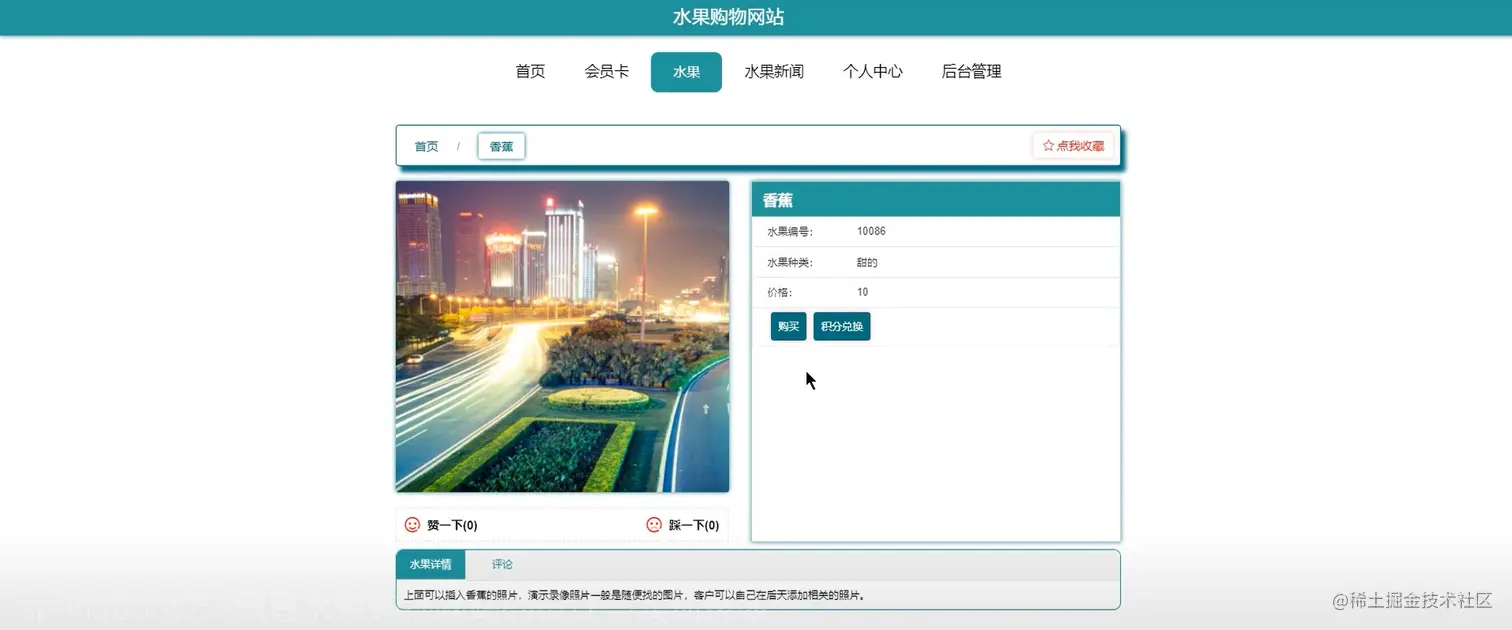Click the 积分兑换 button
Screen dimensions: 1512x630
(842, 327)
